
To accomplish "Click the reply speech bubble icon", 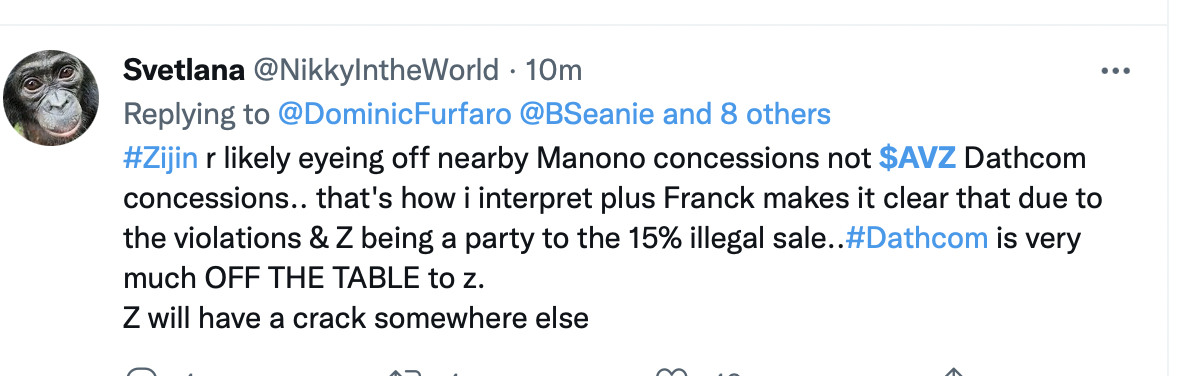I will (140, 373).
